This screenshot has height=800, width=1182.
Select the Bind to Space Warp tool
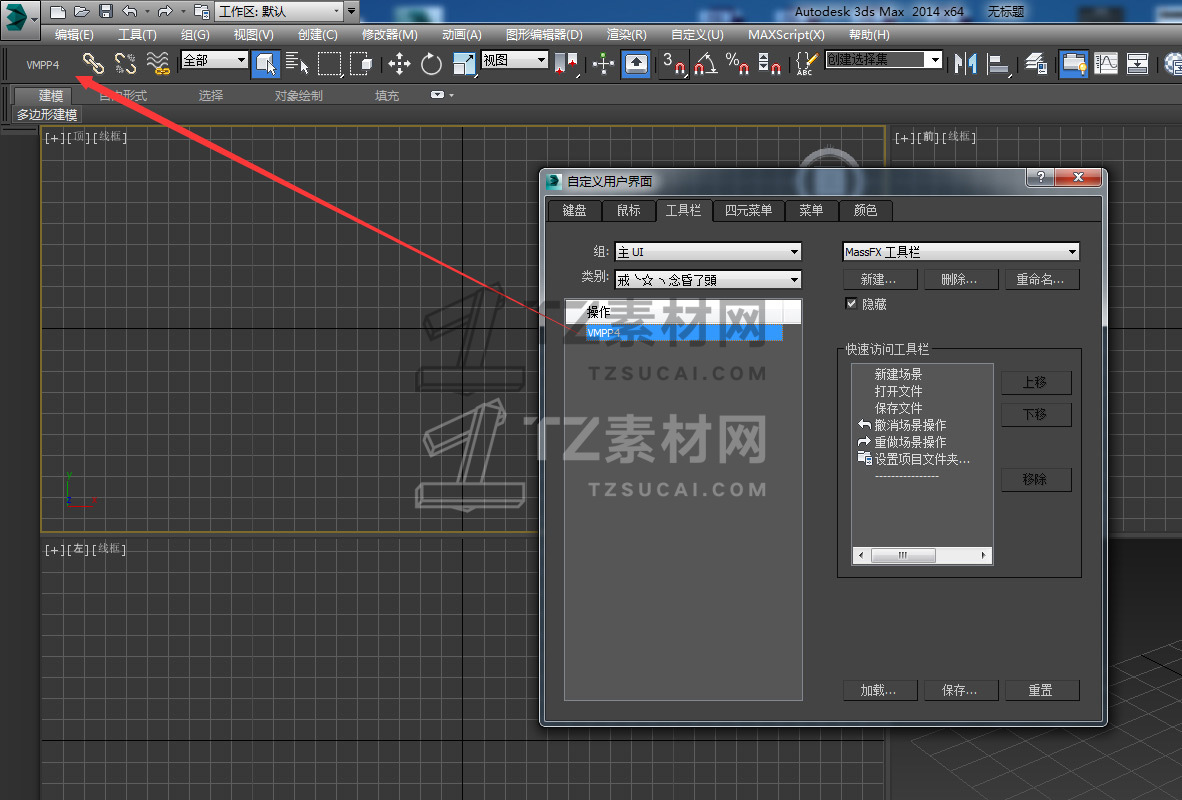click(158, 64)
